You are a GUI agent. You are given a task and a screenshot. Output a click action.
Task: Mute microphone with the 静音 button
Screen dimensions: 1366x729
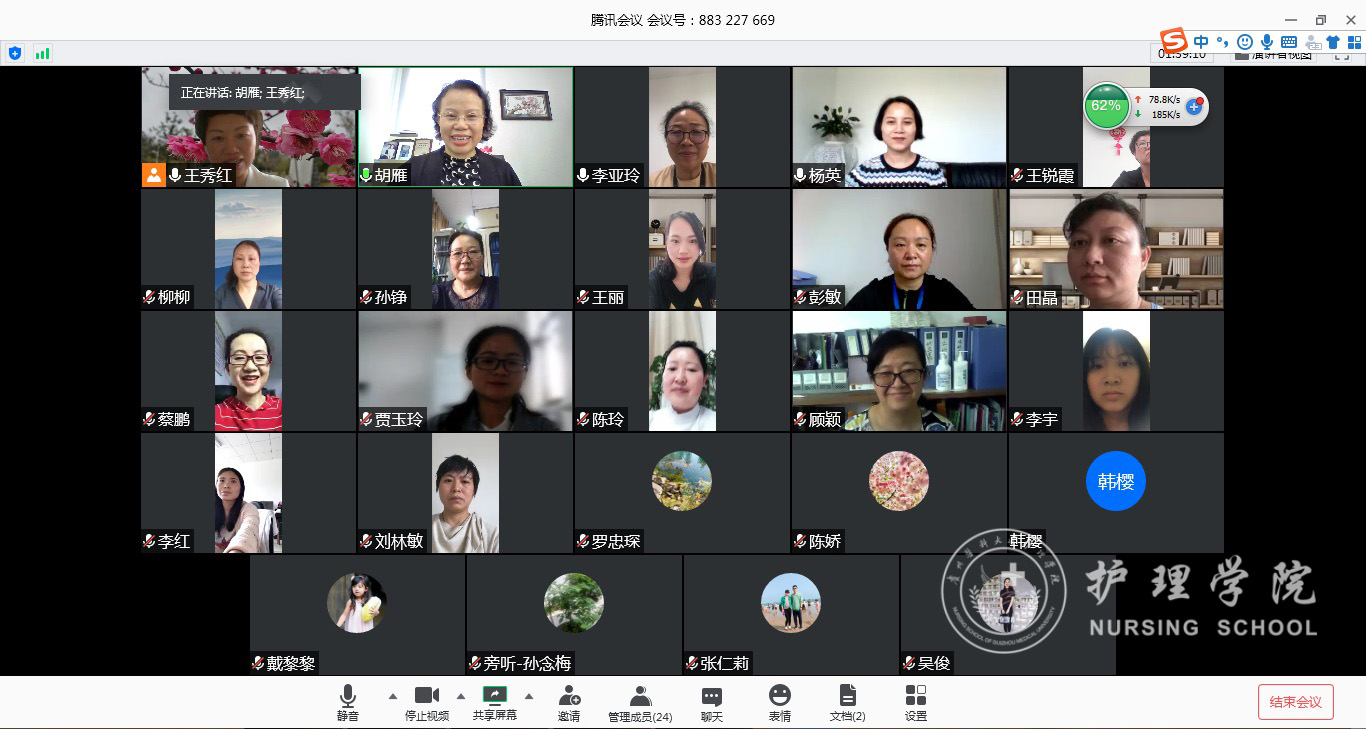(347, 702)
